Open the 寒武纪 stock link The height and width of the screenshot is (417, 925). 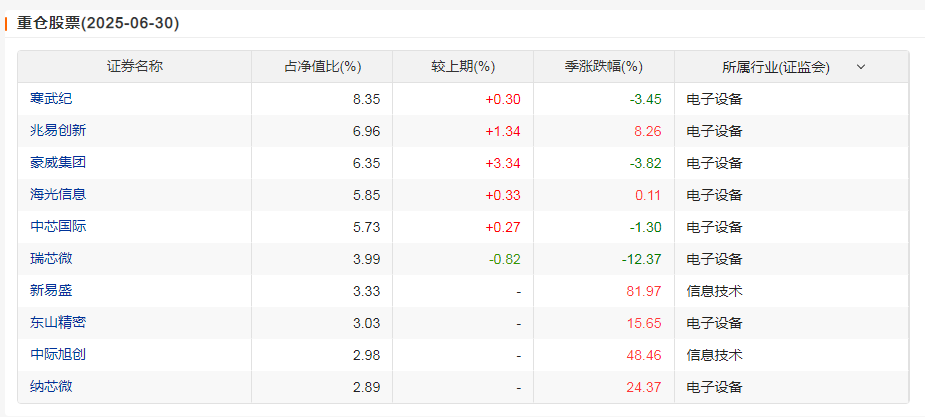pyautogui.click(x=51, y=99)
